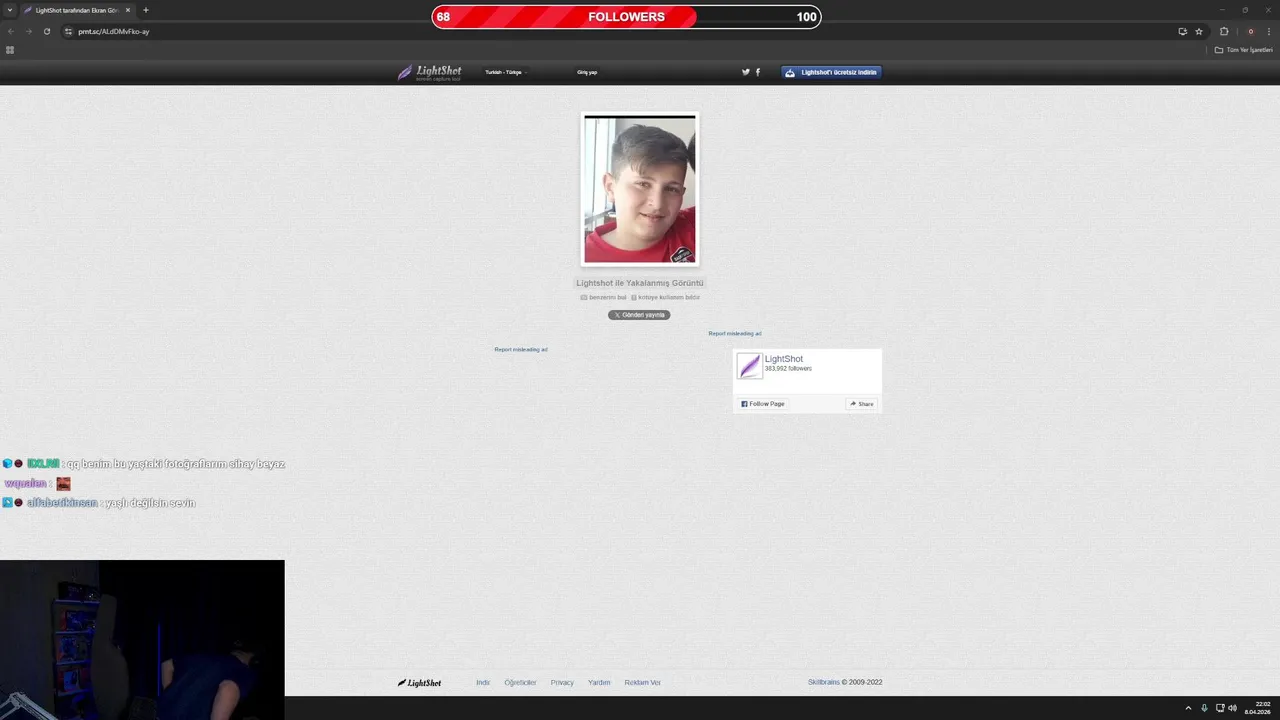Open the taskbar clock and date

(x=1258, y=708)
